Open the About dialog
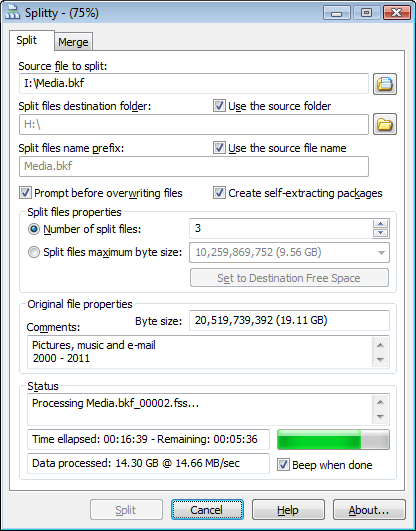Screen dimensions: 416x531 click(x=369, y=510)
